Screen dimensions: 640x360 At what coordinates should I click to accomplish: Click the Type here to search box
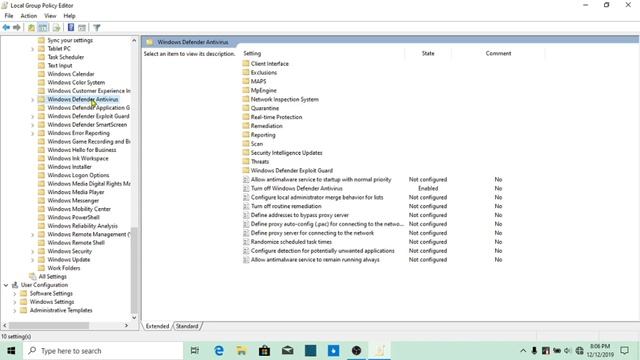pyautogui.click(x=103, y=351)
